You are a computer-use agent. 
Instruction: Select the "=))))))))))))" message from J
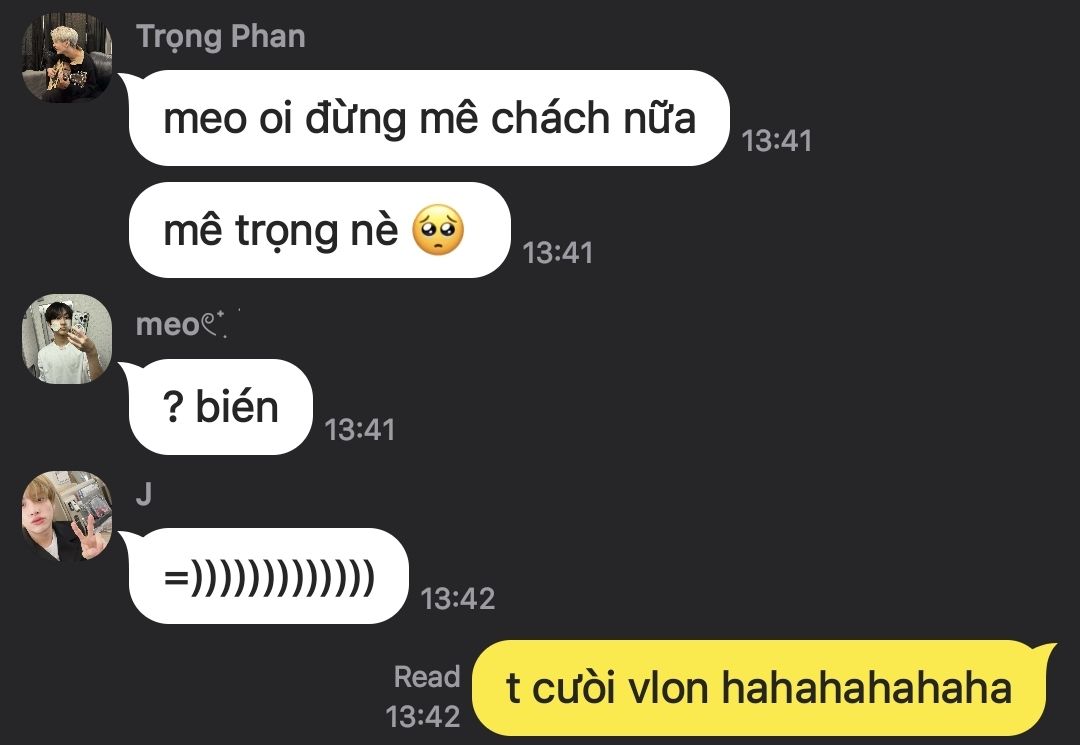tap(269, 576)
